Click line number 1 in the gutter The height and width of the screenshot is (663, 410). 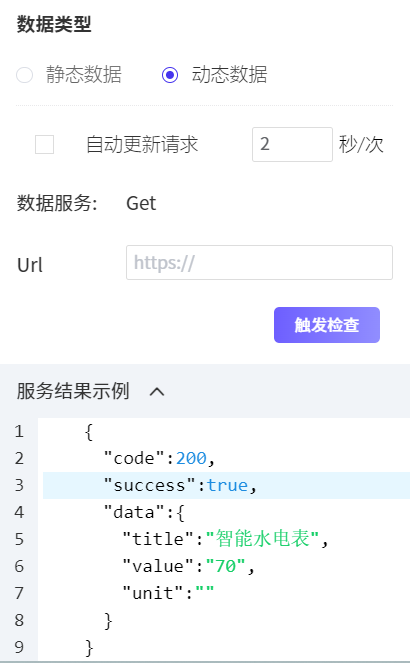point(19,432)
